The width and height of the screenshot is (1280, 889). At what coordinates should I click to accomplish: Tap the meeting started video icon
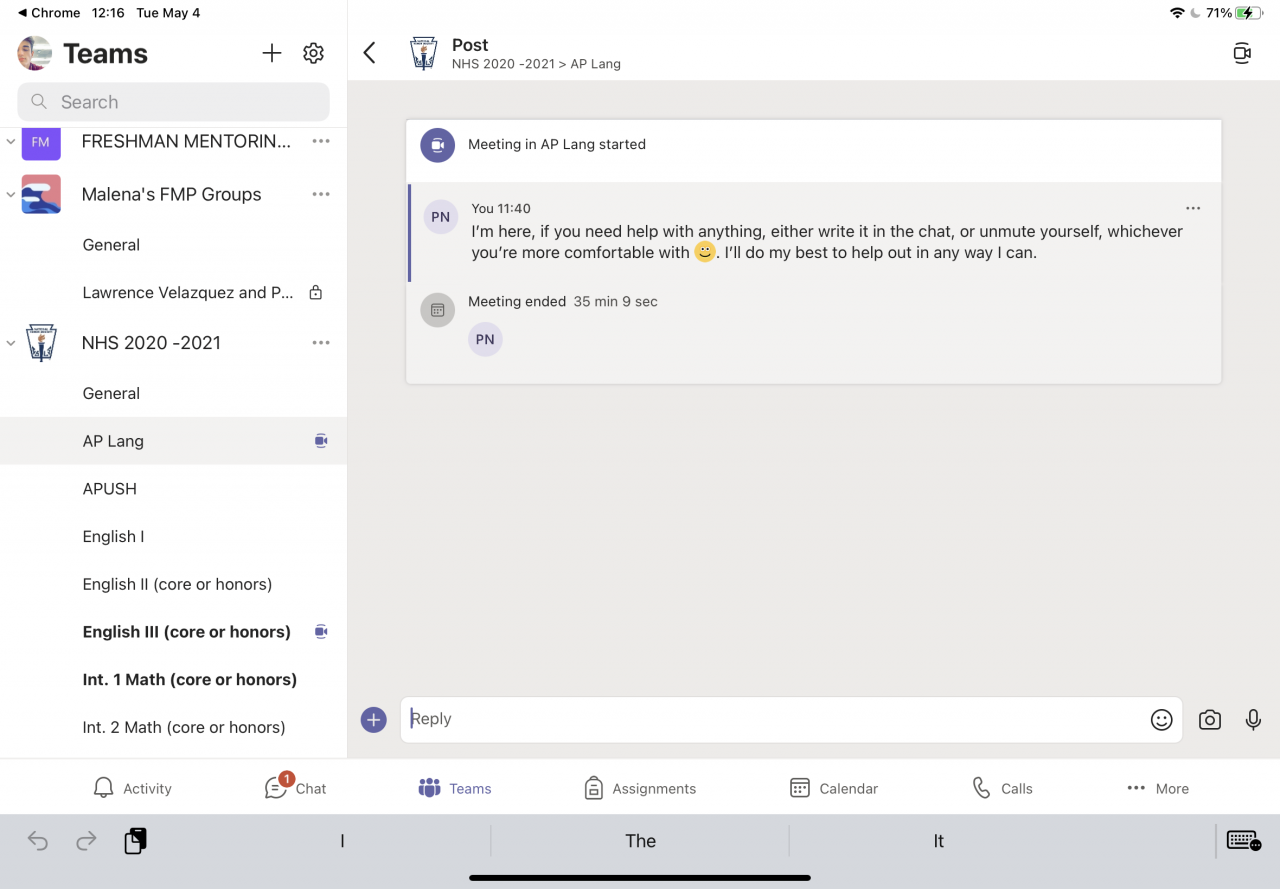tap(437, 145)
